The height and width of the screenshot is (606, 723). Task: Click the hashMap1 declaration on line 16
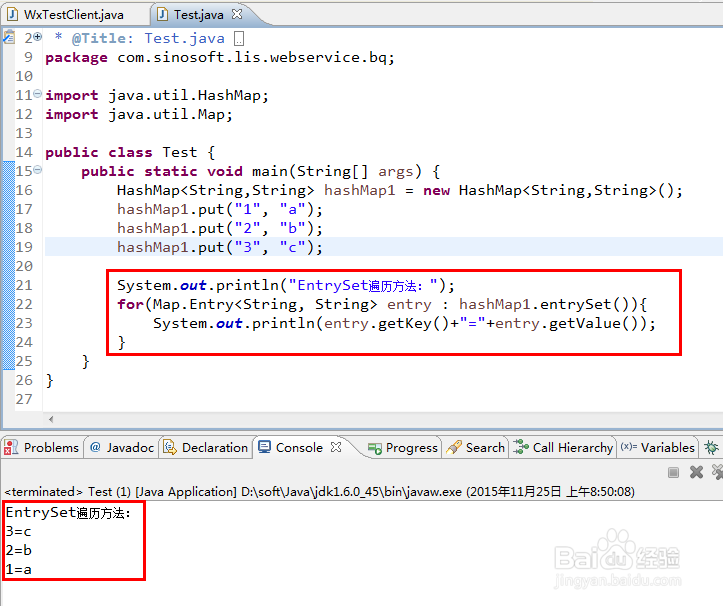click(x=399, y=190)
